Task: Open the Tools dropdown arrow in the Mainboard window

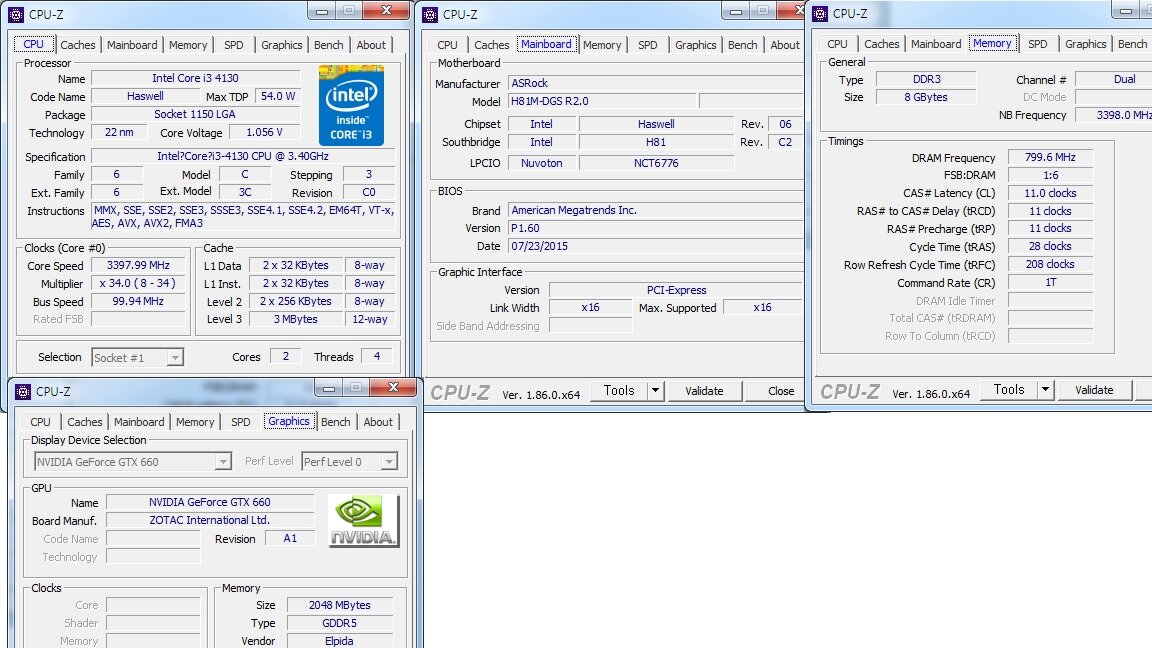Action: point(655,391)
